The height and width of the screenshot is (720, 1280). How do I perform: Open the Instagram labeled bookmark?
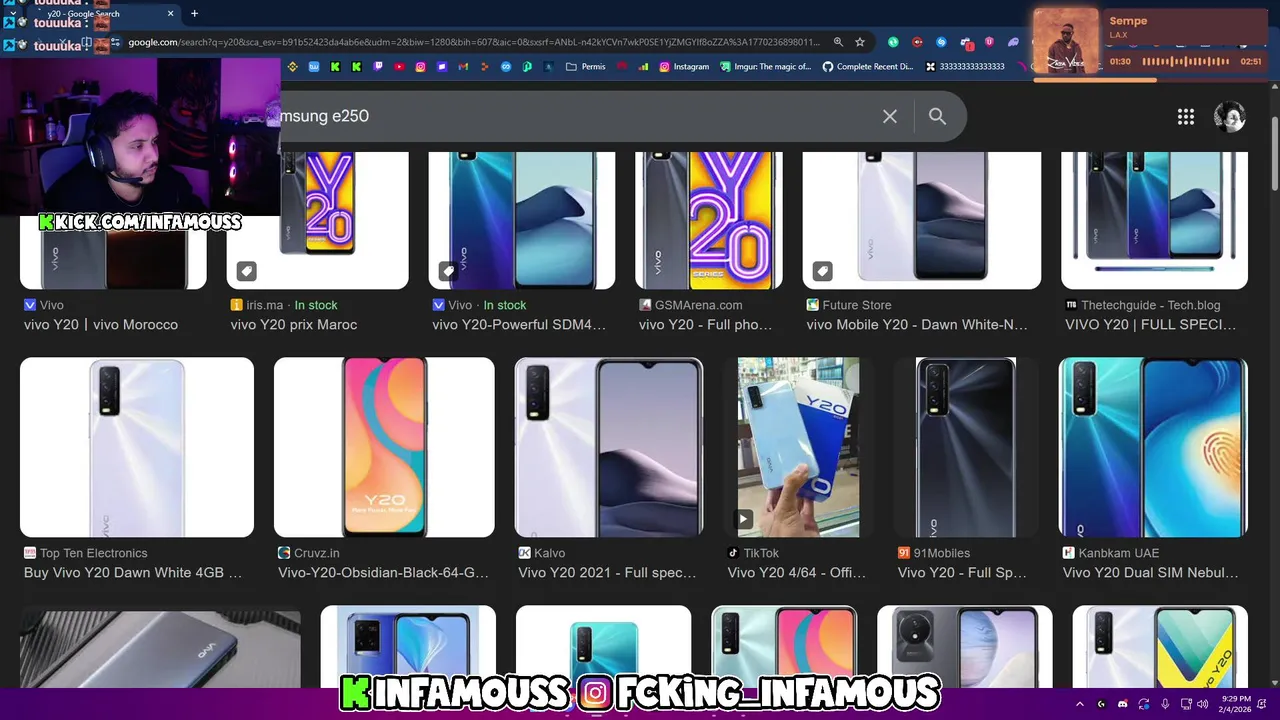[x=684, y=67]
